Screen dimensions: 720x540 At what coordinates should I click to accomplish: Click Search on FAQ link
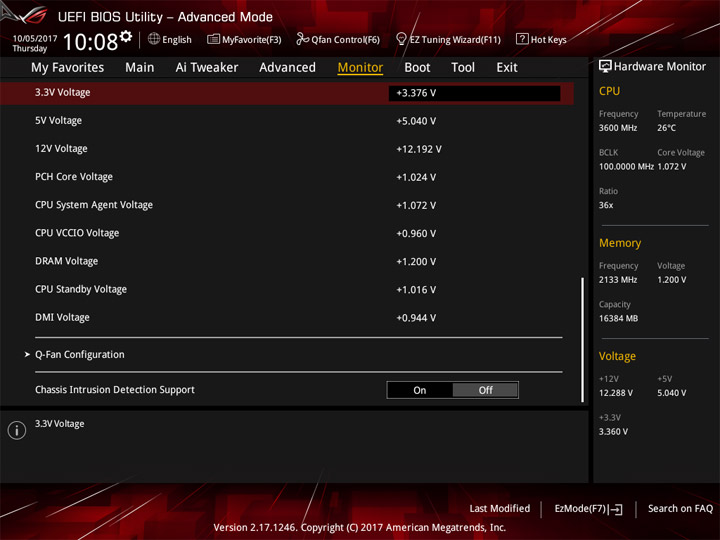point(680,508)
